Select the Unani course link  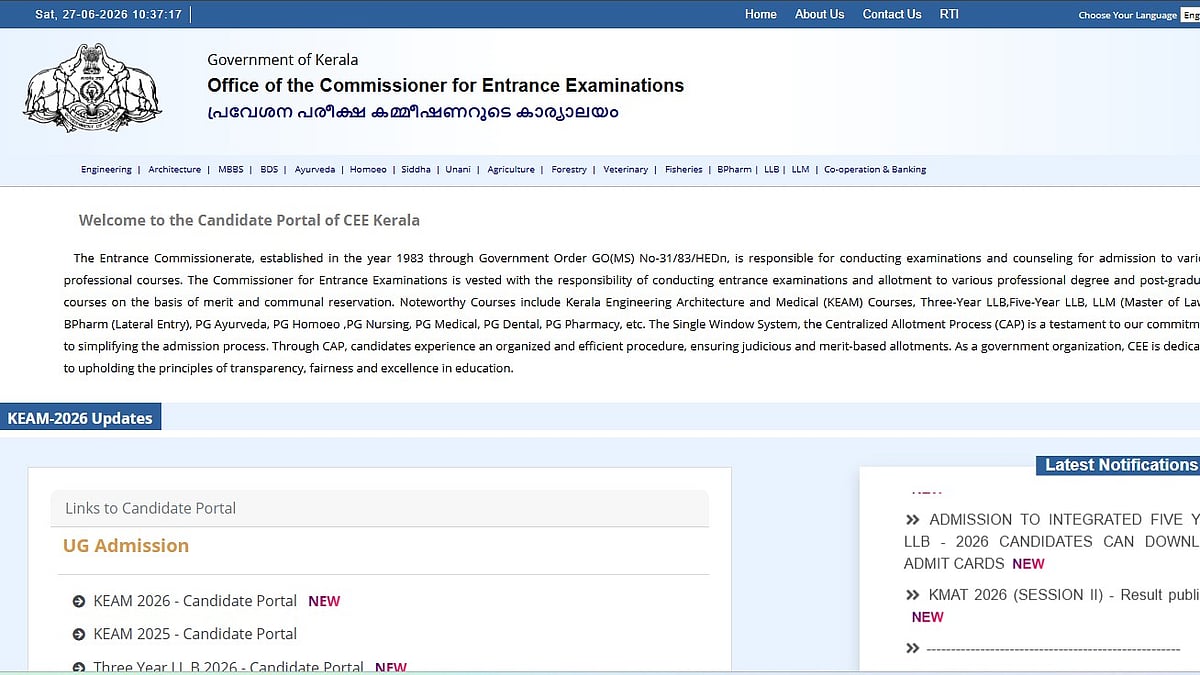(x=458, y=170)
